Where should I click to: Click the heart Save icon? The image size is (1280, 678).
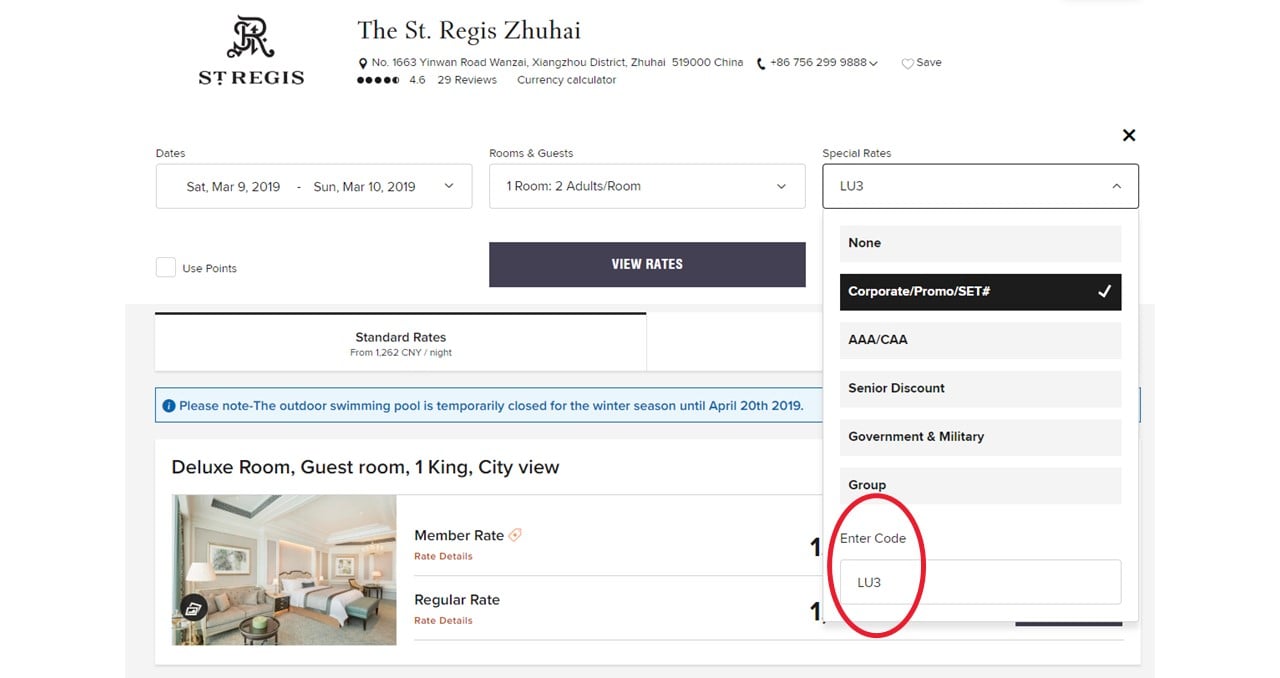[907, 63]
